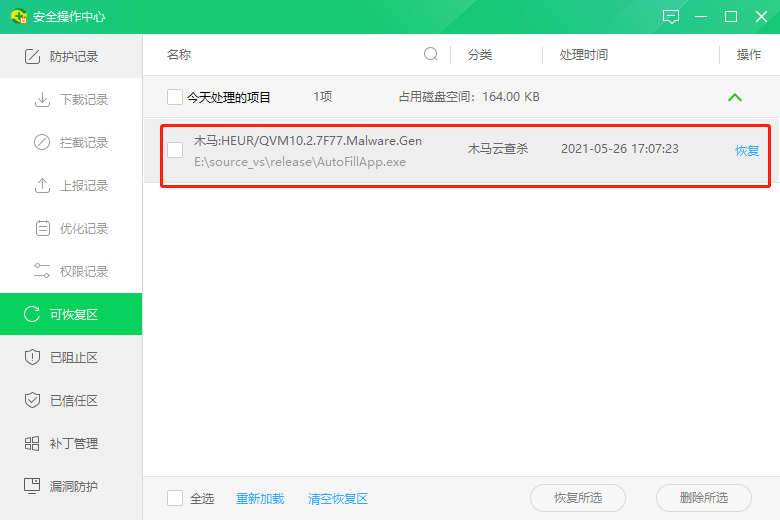Select 权限记录 in sidebar
Viewport: 780px width, 520px height.
tap(71, 271)
